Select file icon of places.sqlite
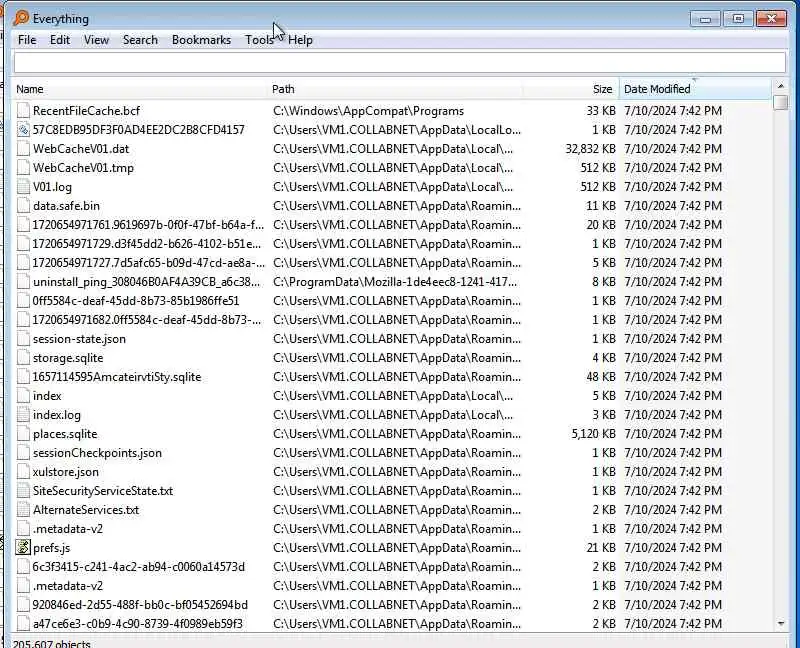Screen dimensions: 800x648 (23, 434)
